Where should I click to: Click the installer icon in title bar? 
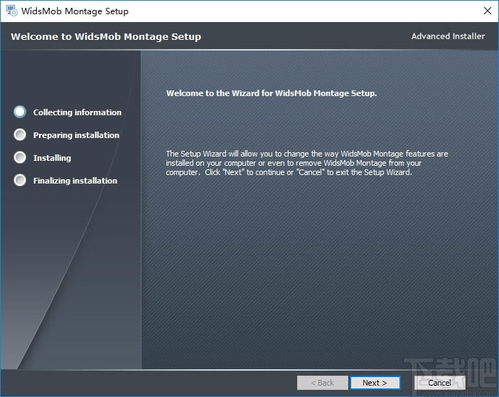tap(12, 11)
